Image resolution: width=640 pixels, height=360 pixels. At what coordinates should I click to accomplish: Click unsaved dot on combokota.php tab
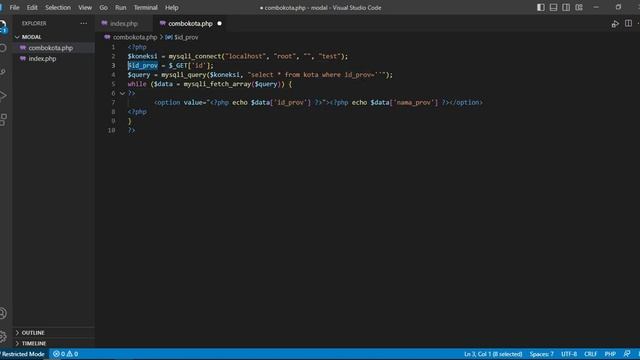click(x=220, y=23)
